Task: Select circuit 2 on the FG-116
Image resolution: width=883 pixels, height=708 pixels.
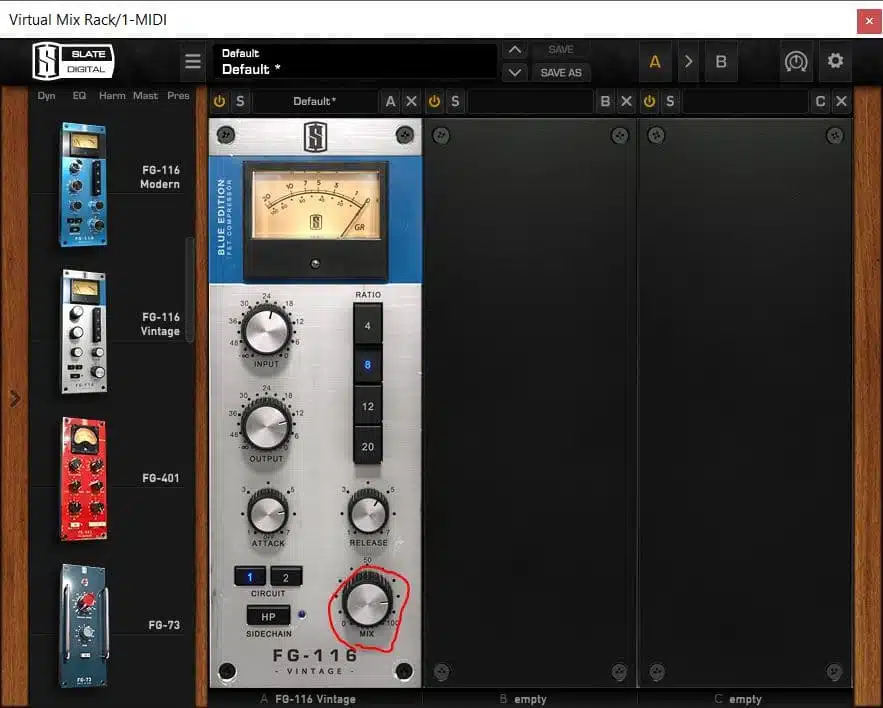Action: pos(286,577)
